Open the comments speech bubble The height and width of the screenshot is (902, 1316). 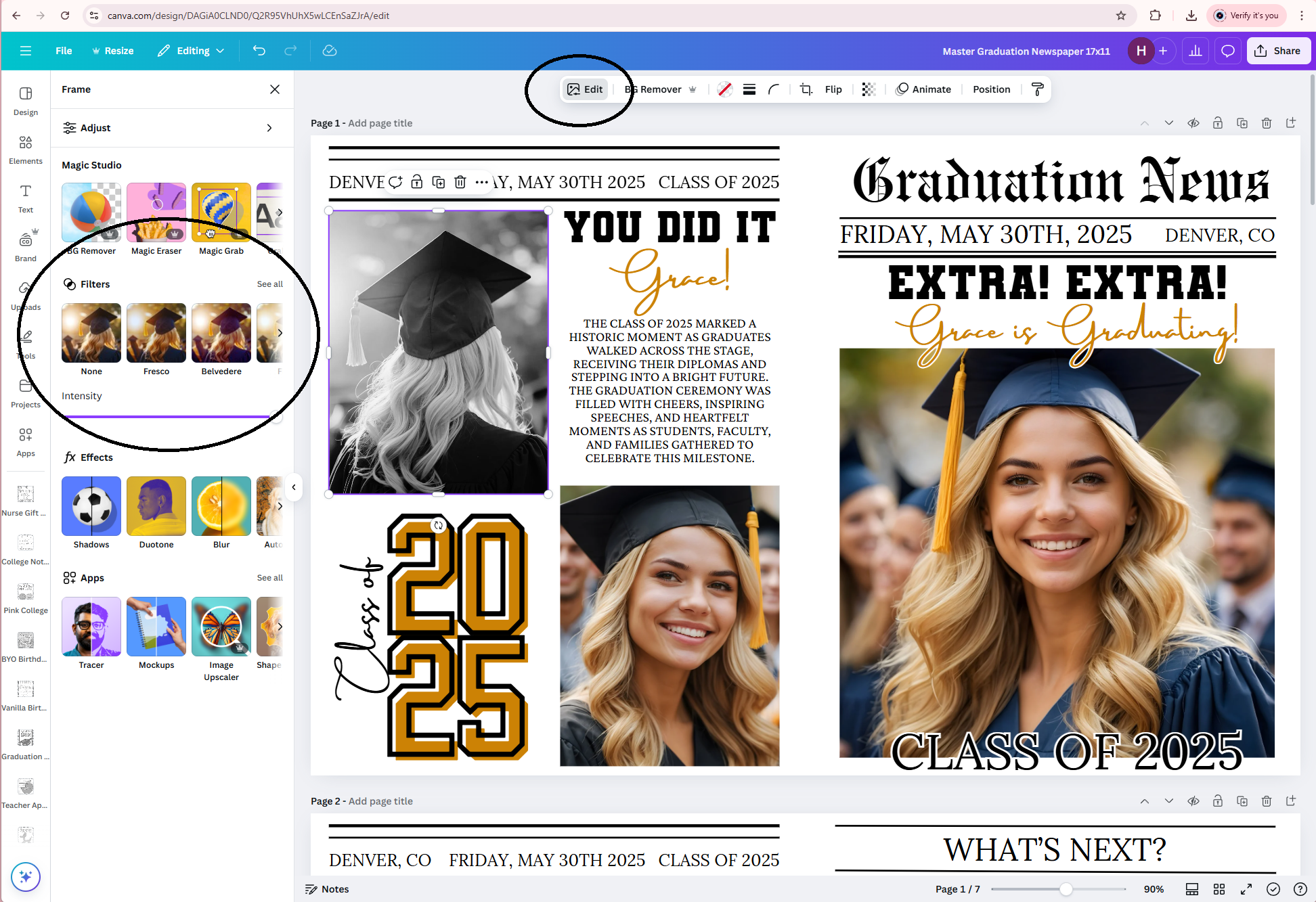tap(1228, 51)
